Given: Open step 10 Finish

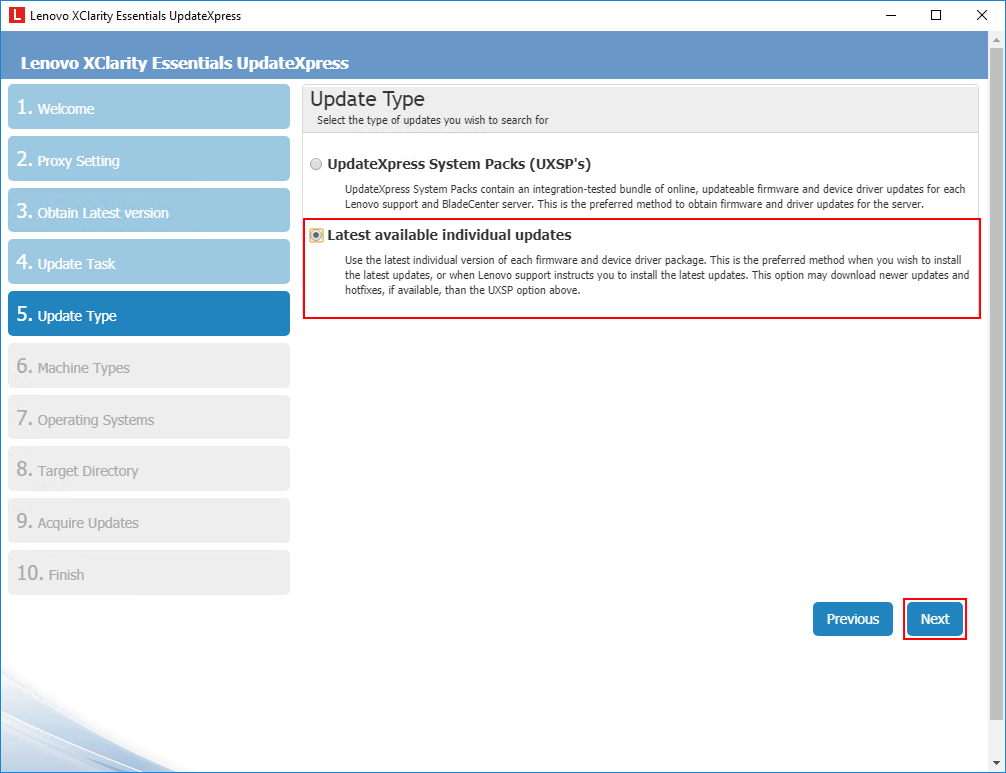Looking at the screenshot, I should [x=149, y=573].
